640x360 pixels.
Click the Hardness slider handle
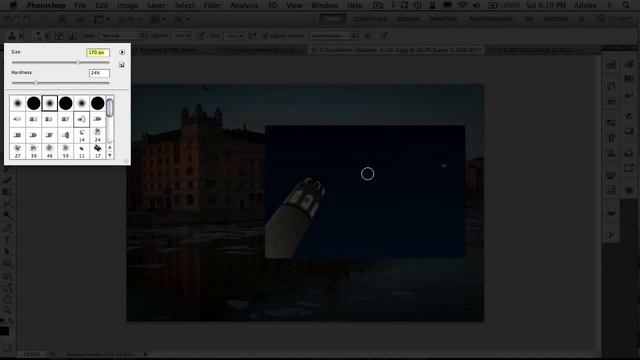[36, 83]
